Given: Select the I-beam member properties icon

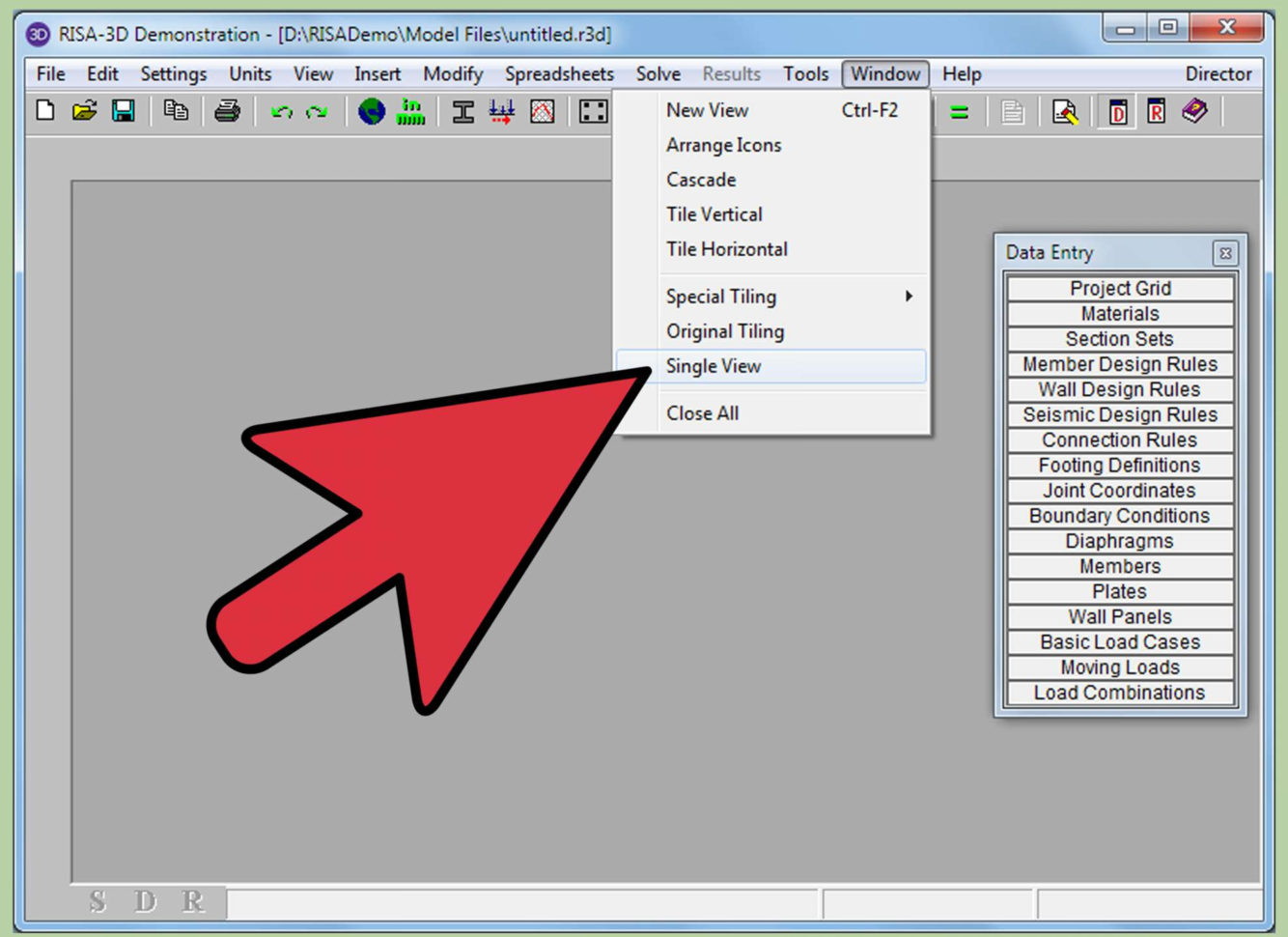Looking at the screenshot, I should tap(463, 113).
